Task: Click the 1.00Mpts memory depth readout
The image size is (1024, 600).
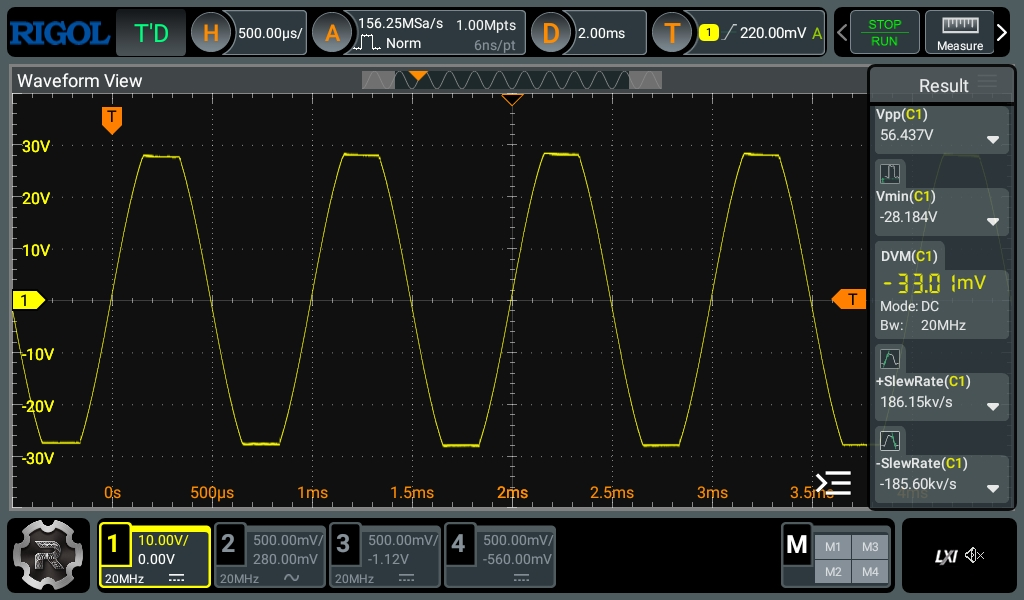Action: point(486,25)
